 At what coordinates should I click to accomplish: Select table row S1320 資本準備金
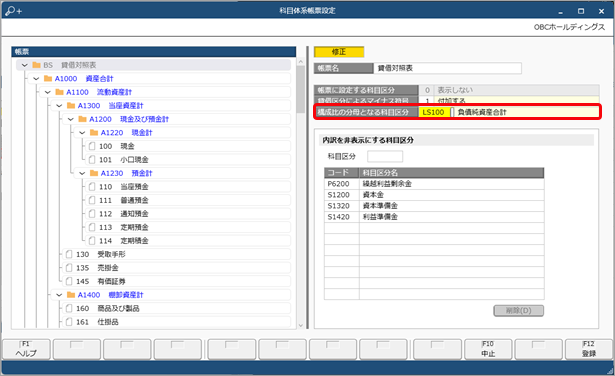click(434, 206)
